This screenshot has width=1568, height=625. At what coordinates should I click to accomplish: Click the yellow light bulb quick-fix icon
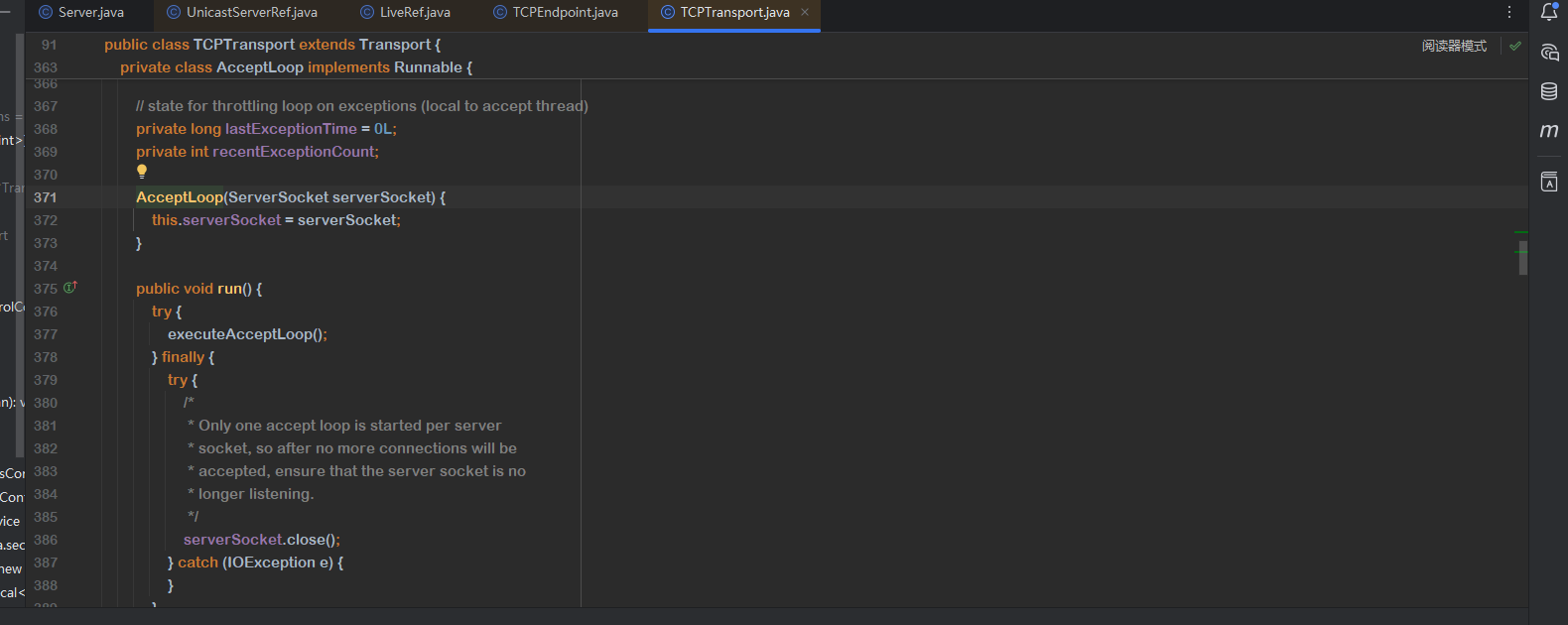tap(142, 172)
